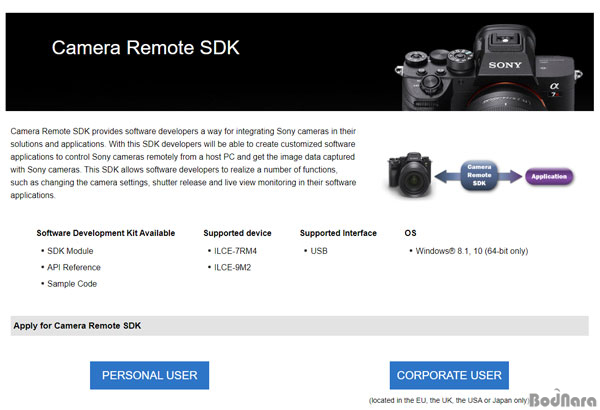
Task: Click the 'located in the EU, the UK' note
Action: click(449, 400)
